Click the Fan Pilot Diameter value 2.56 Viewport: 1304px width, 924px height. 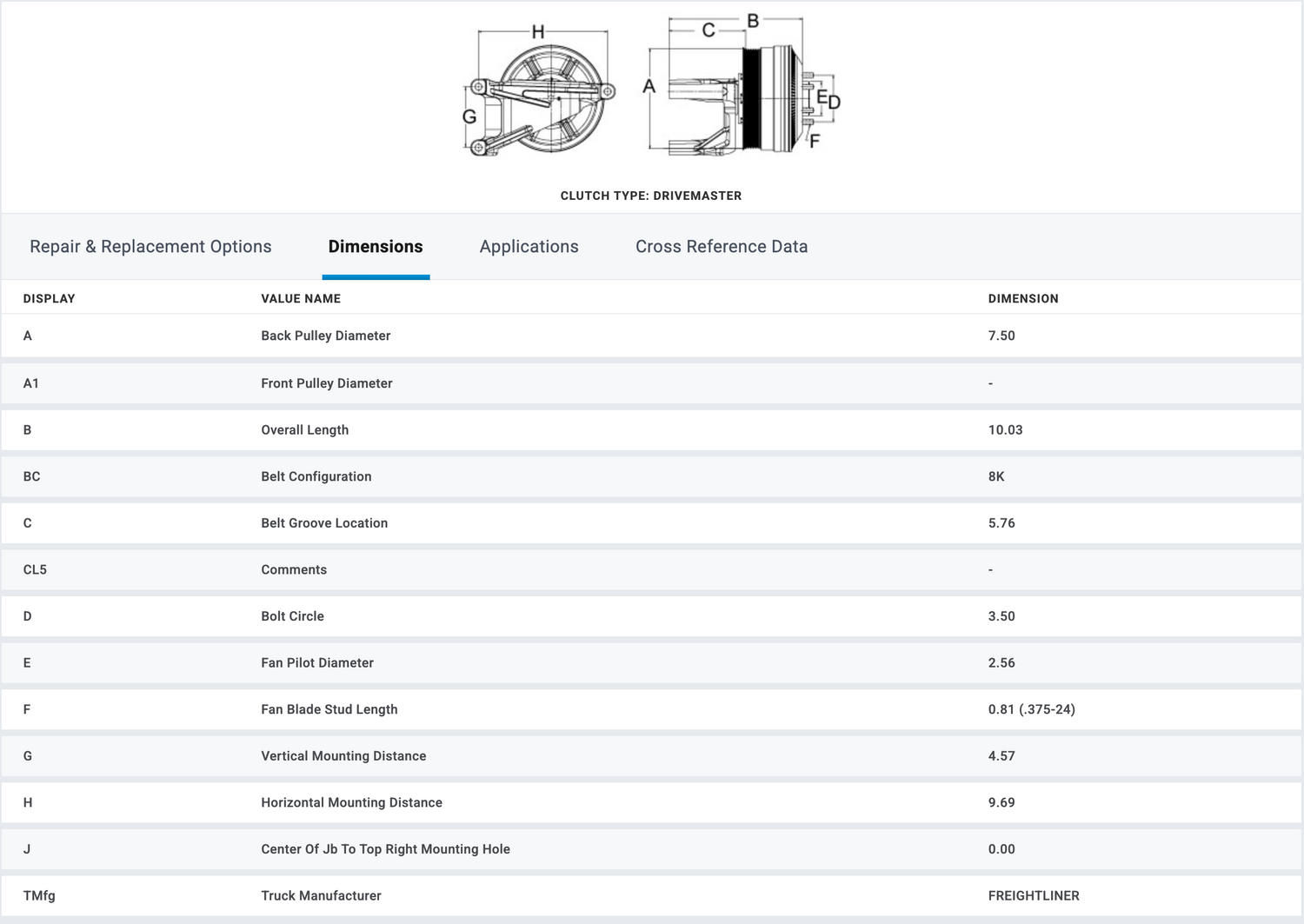1001,662
